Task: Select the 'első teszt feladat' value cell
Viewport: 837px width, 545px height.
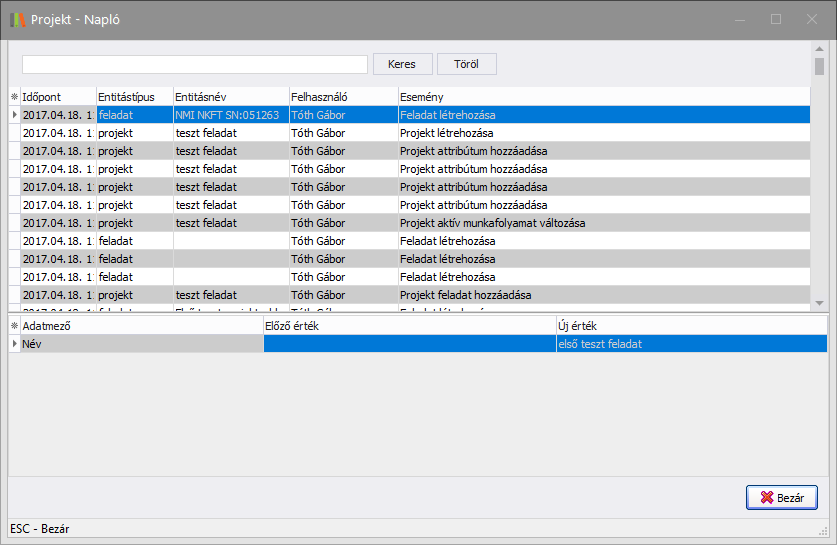Action: coord(690,344)
